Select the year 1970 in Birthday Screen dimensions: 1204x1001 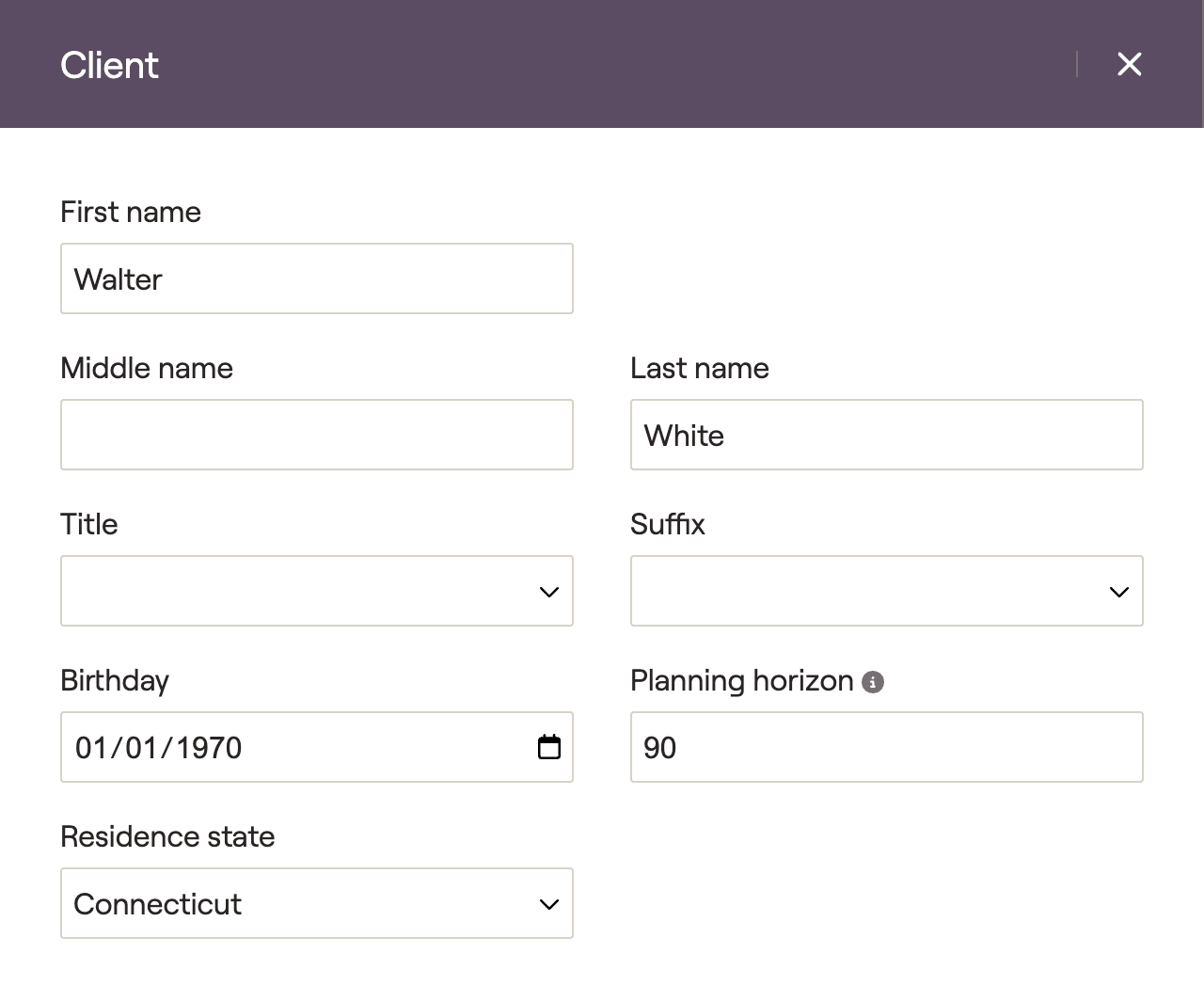[209, 748]
